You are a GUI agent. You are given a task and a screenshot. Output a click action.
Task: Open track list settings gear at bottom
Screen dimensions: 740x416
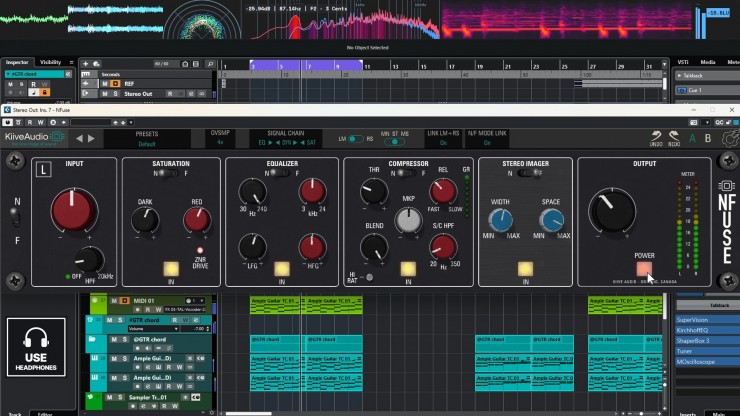(211, 413)
